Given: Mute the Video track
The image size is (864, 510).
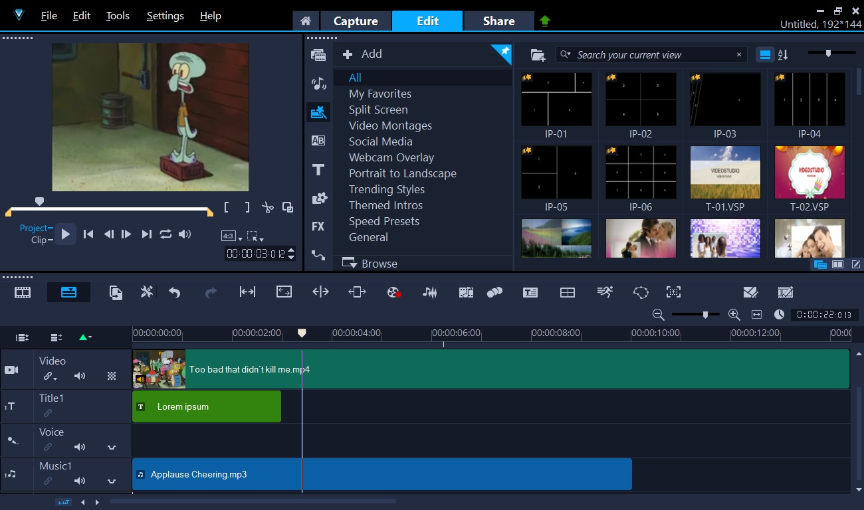Looking at the screenshot, I should point(80,376).
